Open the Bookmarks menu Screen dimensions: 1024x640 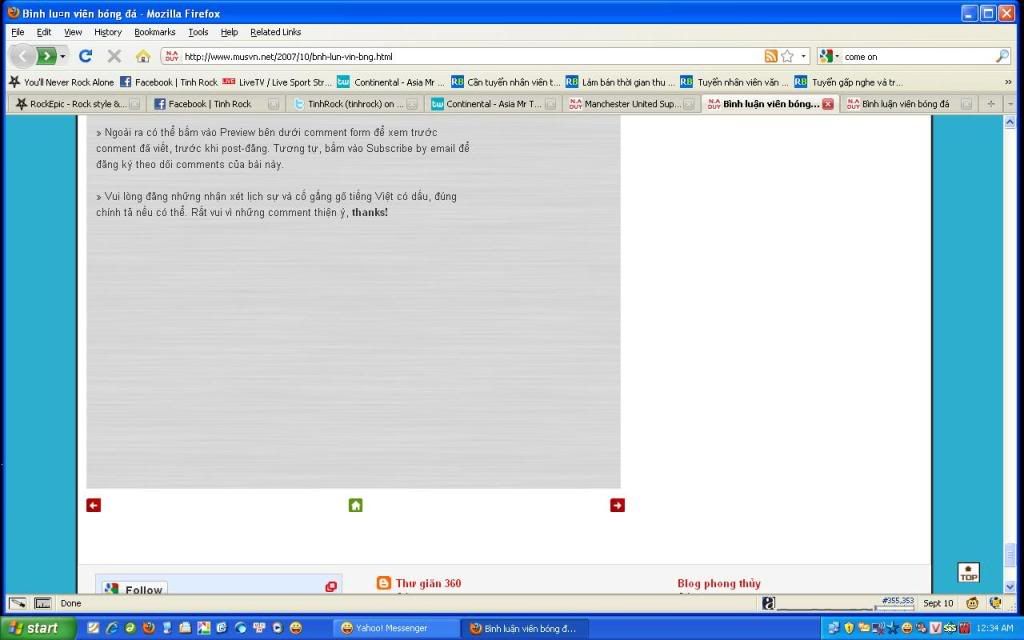155,32
